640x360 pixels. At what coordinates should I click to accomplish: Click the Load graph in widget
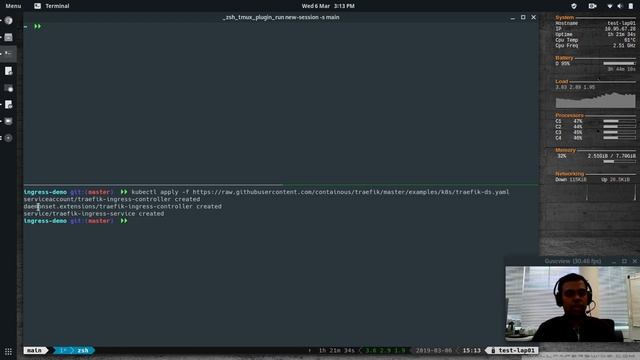(x=595, y=100)
